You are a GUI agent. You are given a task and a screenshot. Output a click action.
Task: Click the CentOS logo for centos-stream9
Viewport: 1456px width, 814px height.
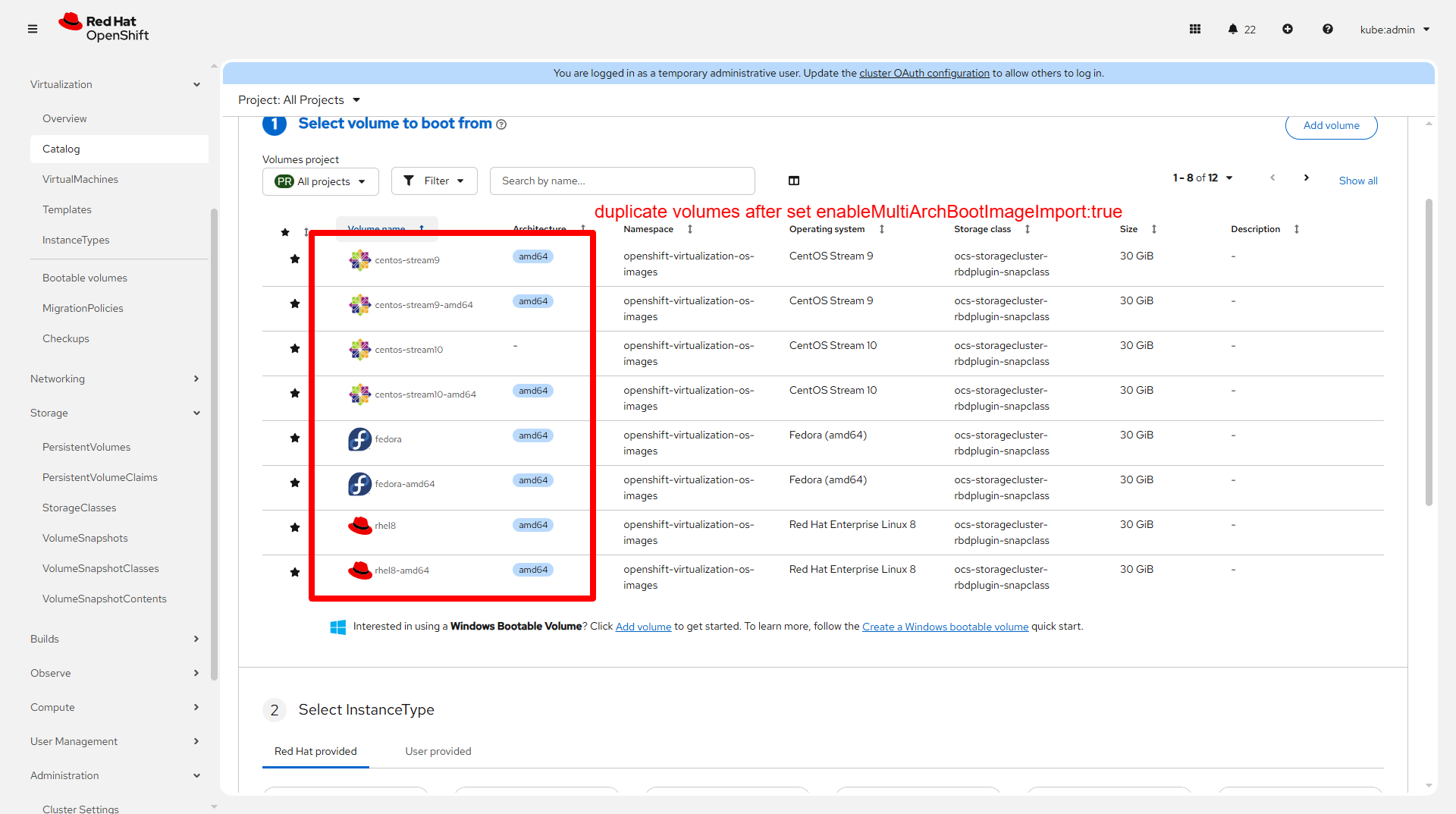coord(359,260)
